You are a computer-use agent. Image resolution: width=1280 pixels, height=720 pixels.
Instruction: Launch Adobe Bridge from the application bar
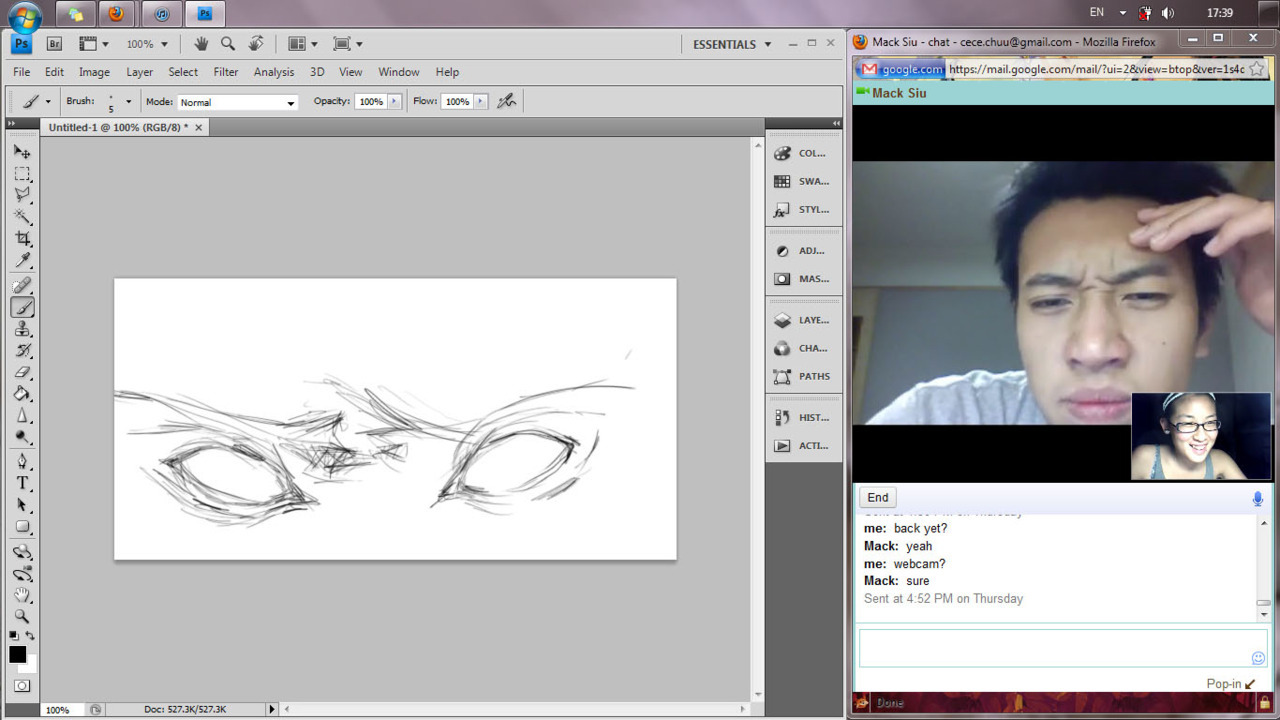(55, 44)
